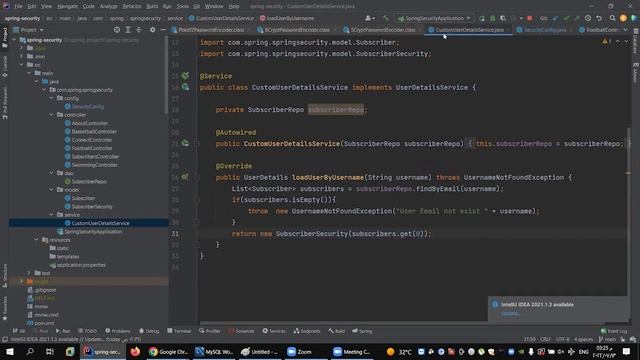Screen dimensions: 640x360
Task: Click Expand All in Project panel
Action: tap(128, 30)
